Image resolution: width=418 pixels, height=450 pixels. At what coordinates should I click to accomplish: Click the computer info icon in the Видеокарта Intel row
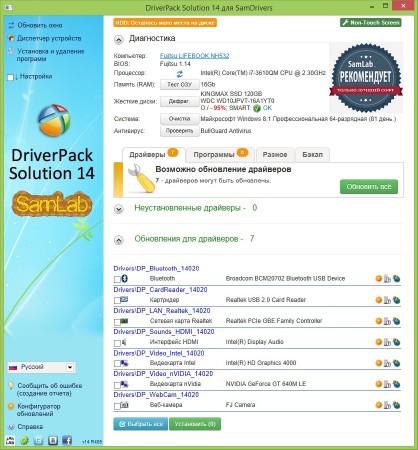387,363
